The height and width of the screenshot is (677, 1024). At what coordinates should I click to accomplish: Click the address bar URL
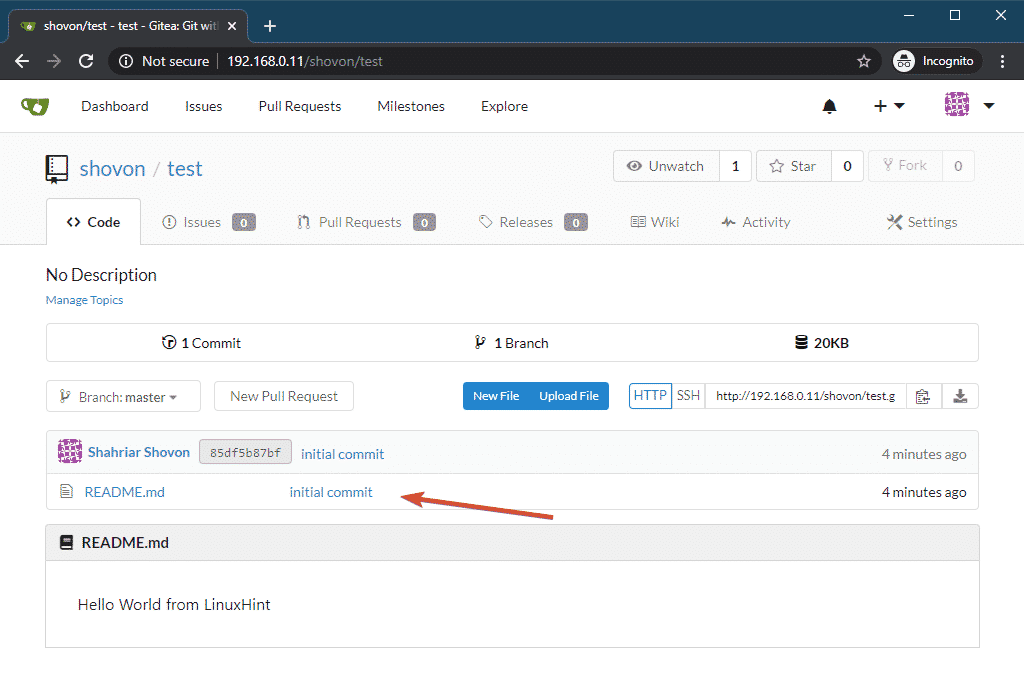pos(305,61)
